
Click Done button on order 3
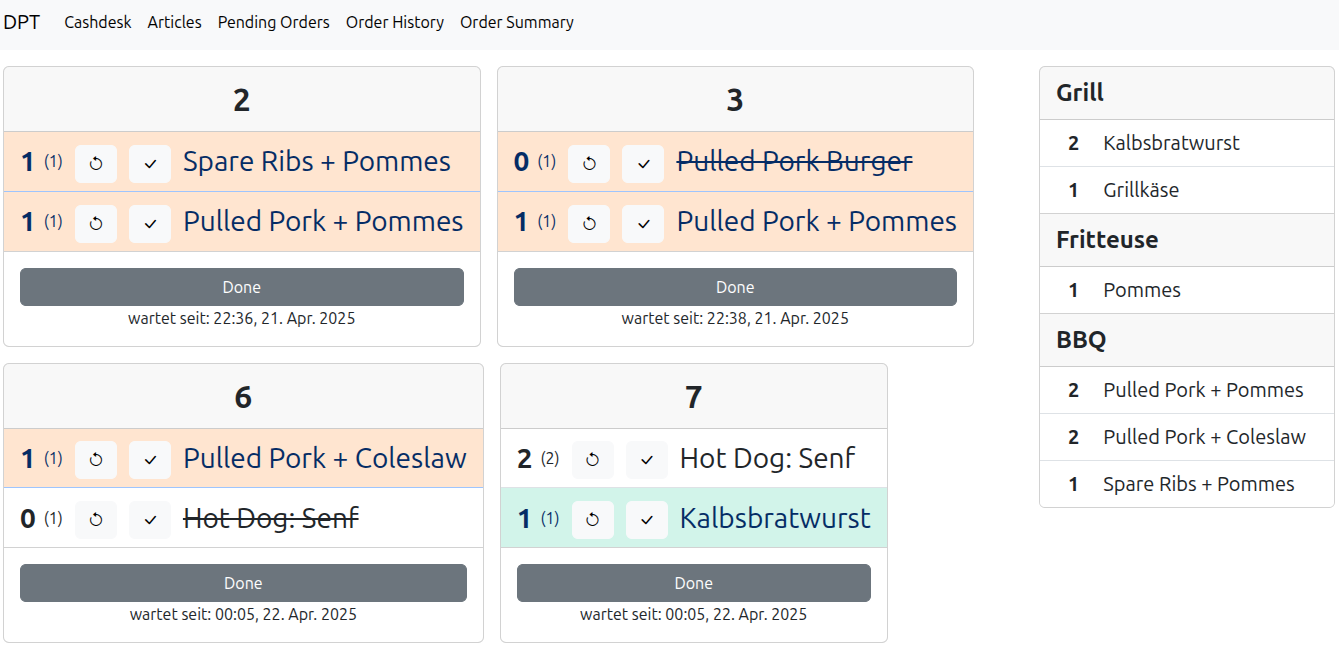(x=735, y=287)
